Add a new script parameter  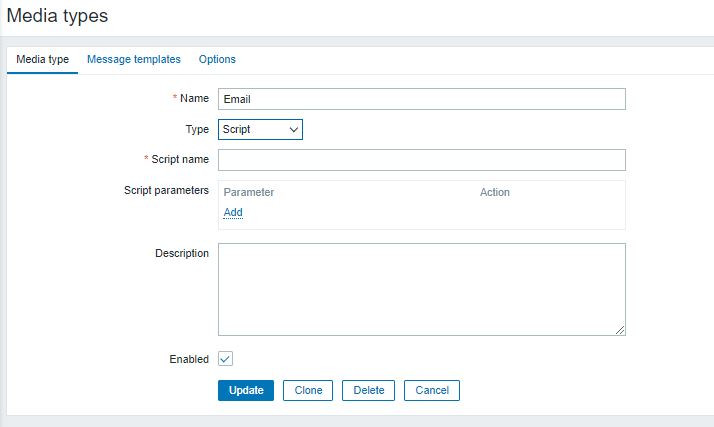point(233,212)
